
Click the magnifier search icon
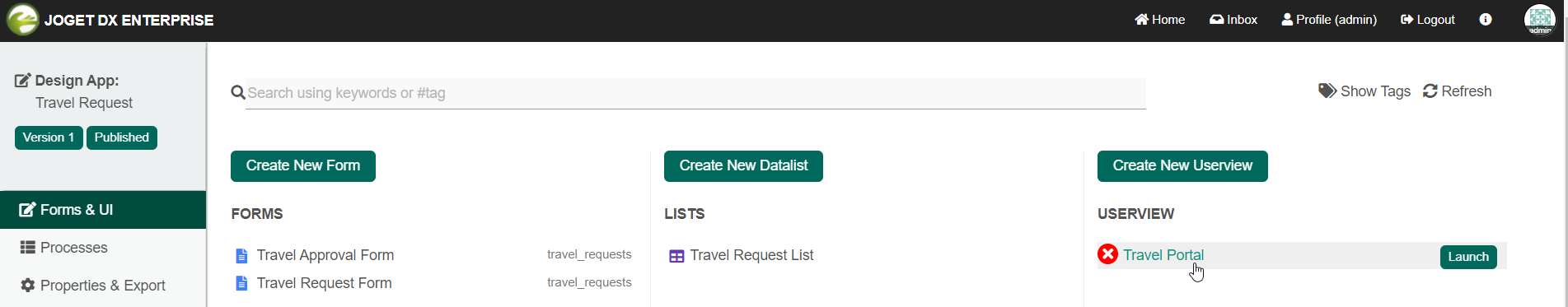[x=238, y=92]
